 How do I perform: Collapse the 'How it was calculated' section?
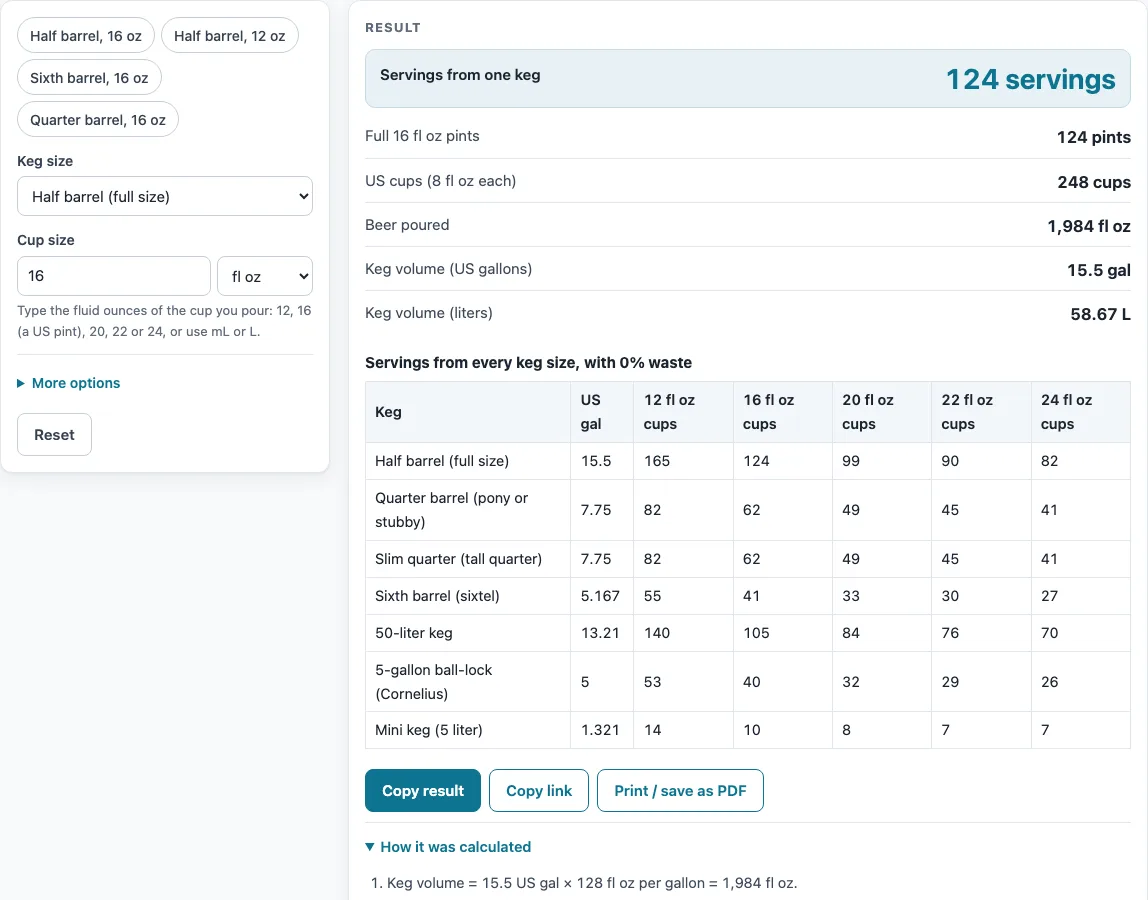(x=448, y=847)
